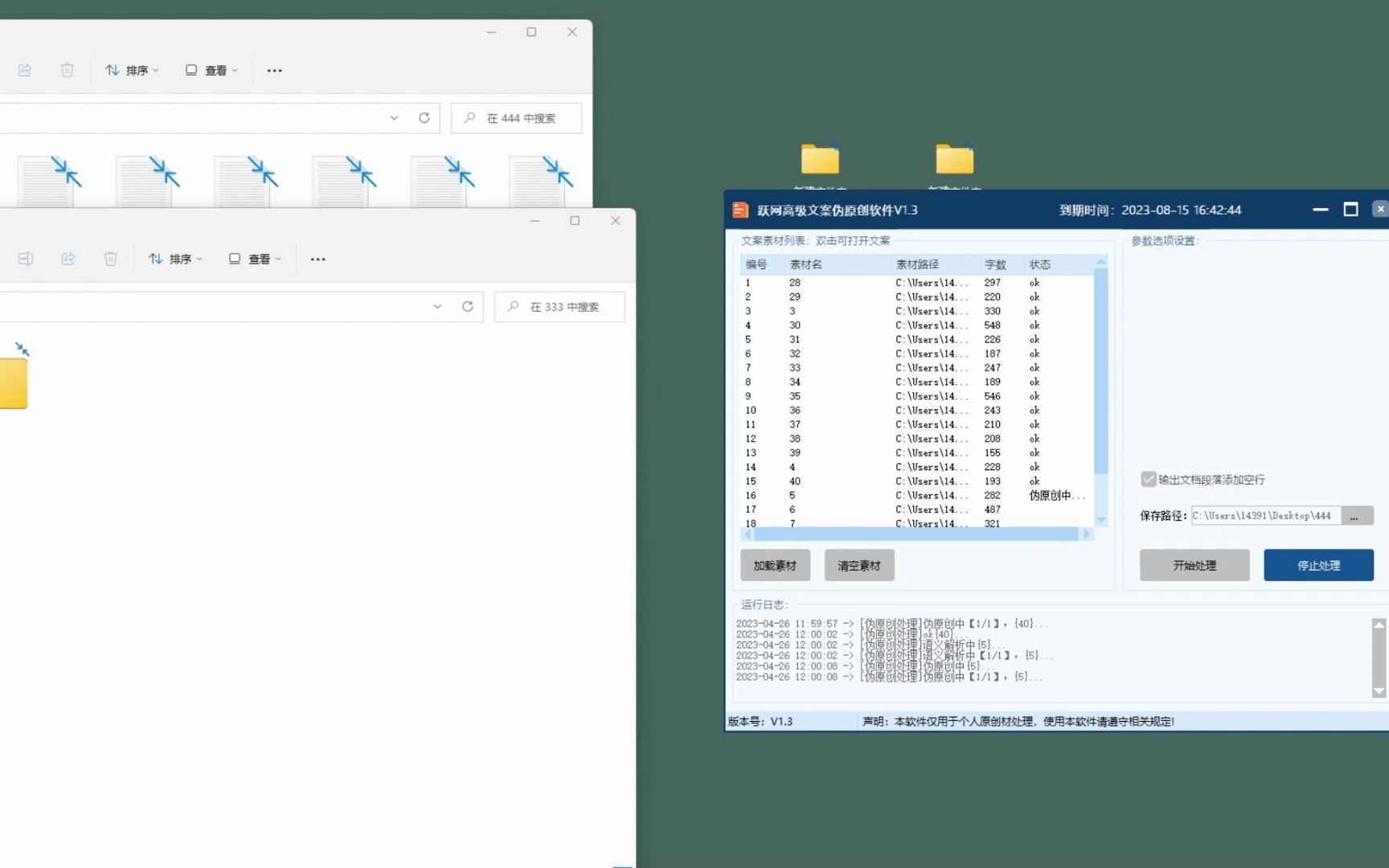Click the 开始处理 button
1389x868 pixels.
pos(1194,565)
